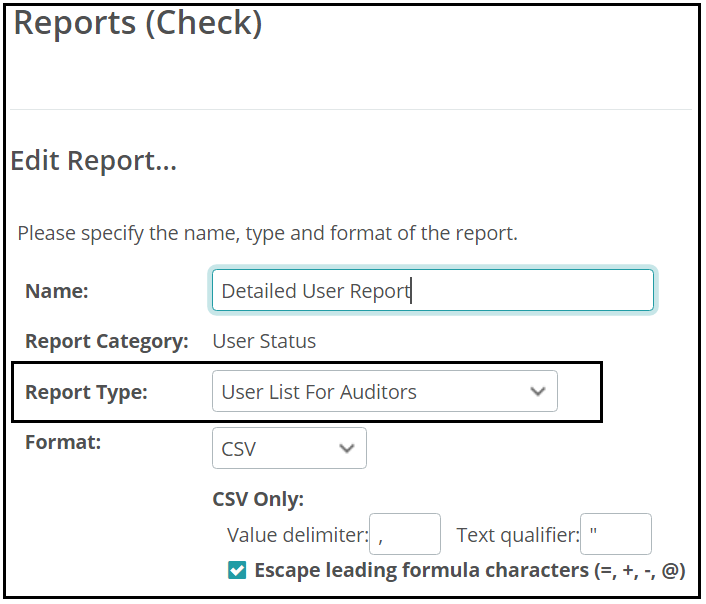Click the User Status category text

pos(264,341)
